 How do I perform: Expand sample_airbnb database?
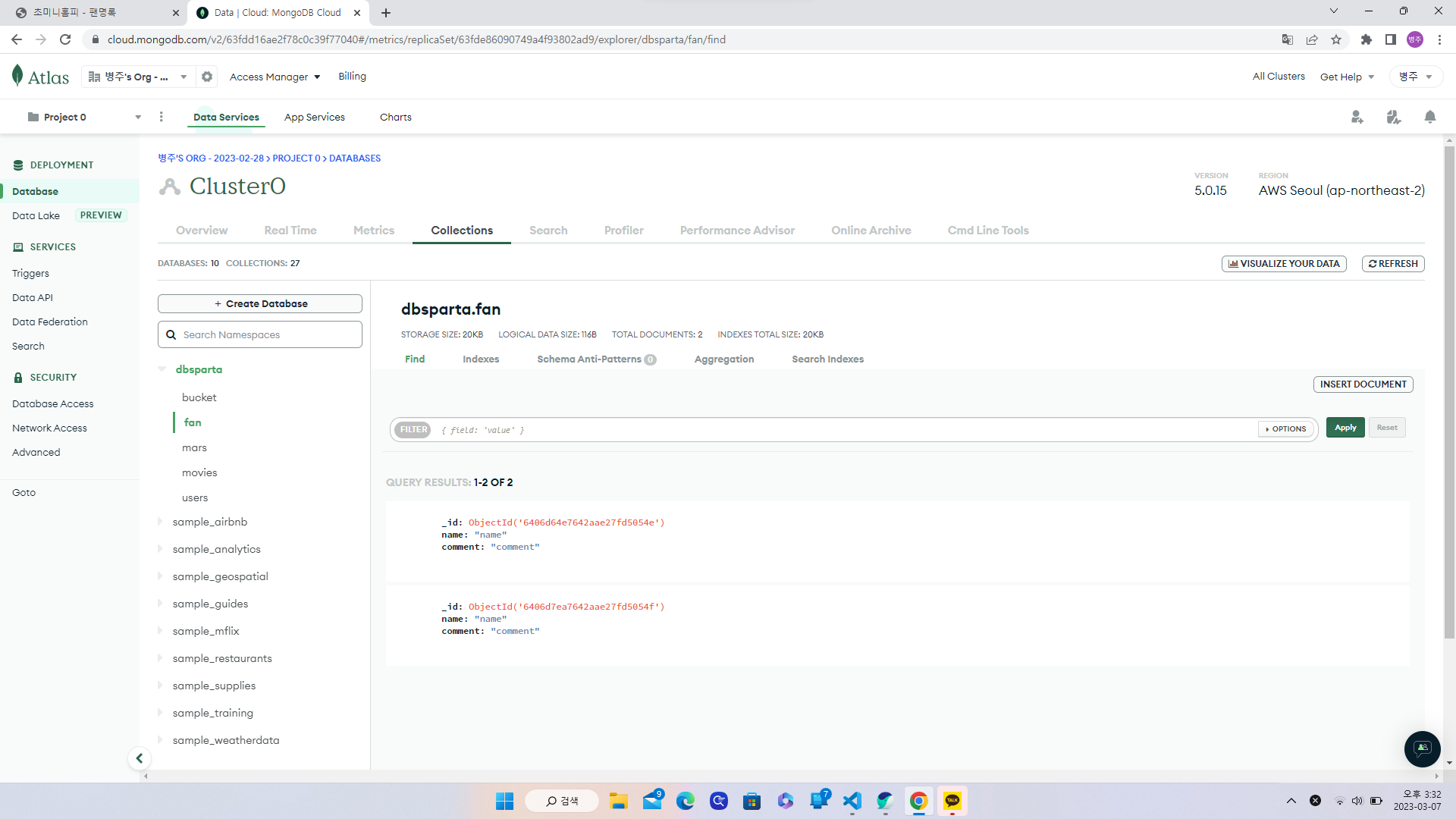(160, 522)
